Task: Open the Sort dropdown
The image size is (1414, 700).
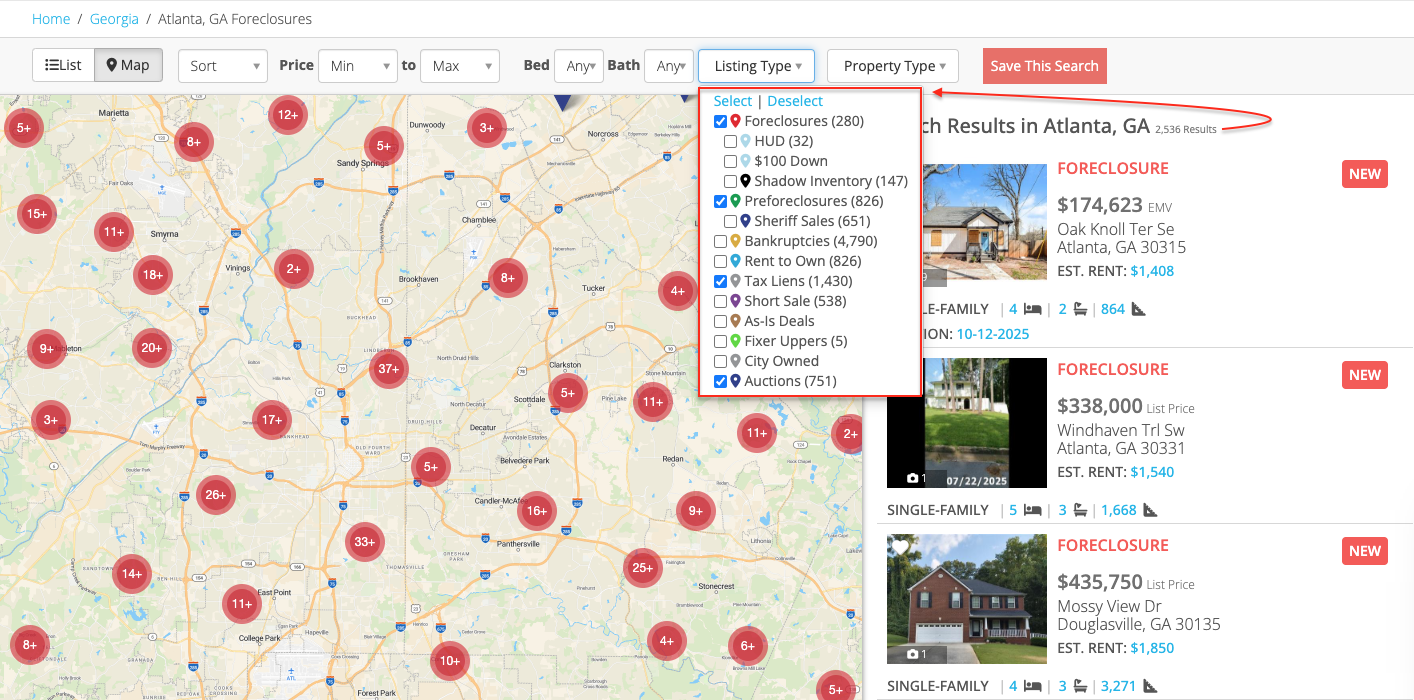Action: pos(222,65)
